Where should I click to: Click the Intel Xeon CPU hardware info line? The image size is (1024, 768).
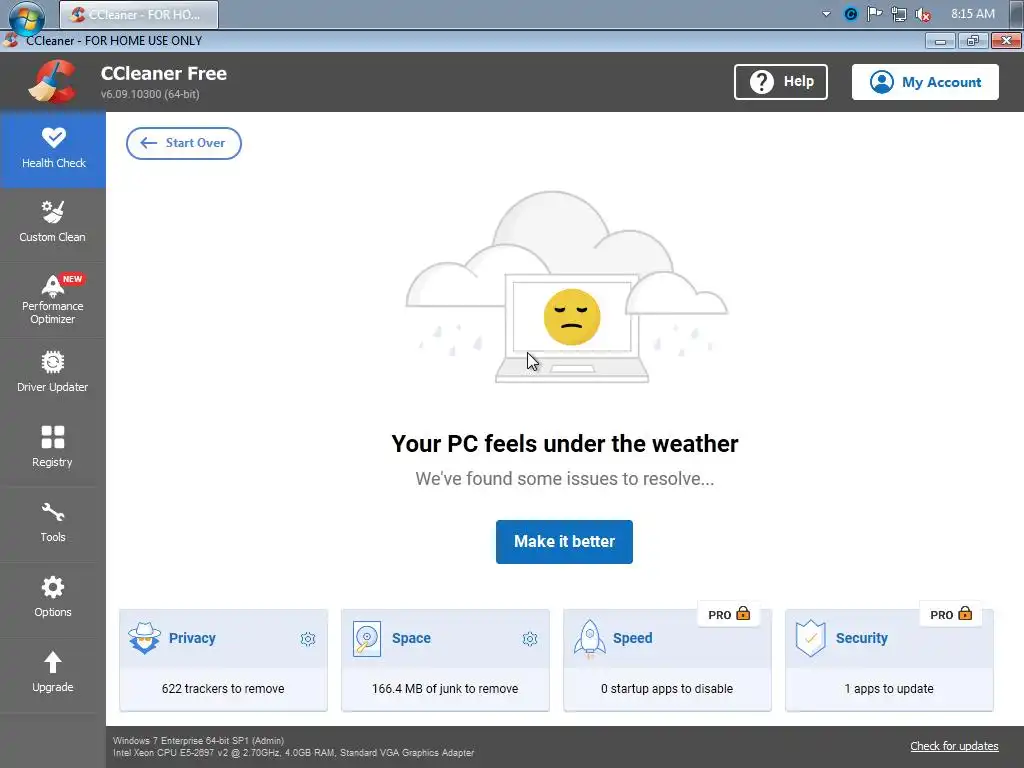tap(293, 752)
